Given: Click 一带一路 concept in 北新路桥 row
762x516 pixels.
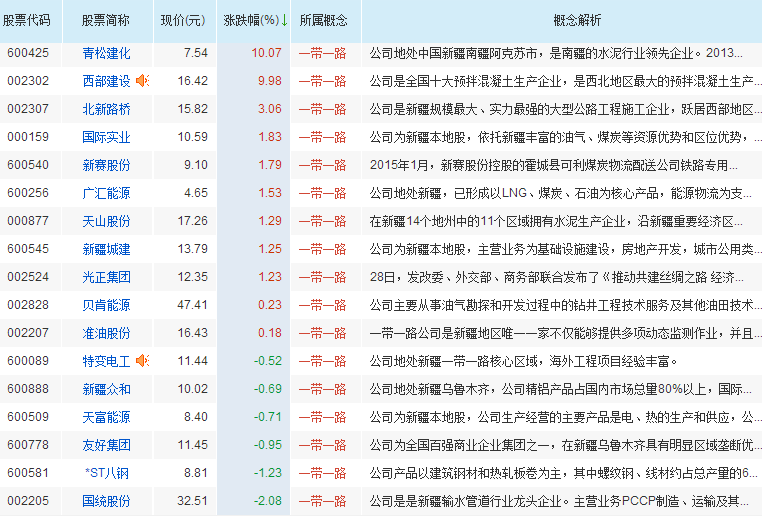Looking at the screenshot, I should [323, 109].
